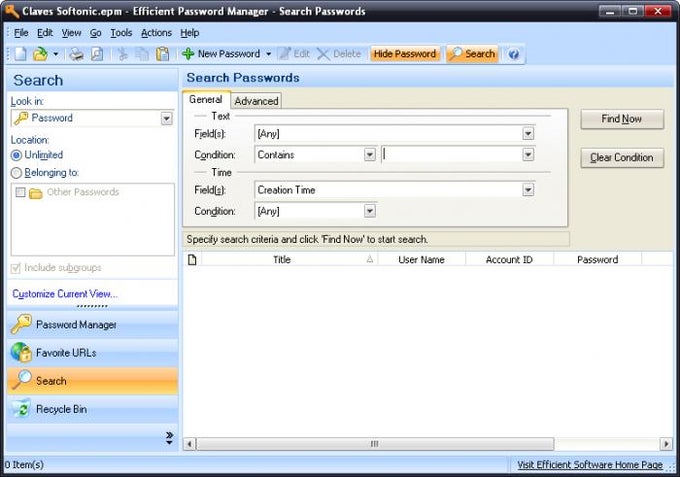Screen dimensions: 680x477
Task: Click the magnifier icon beside Search
Action: click(21, 380)
